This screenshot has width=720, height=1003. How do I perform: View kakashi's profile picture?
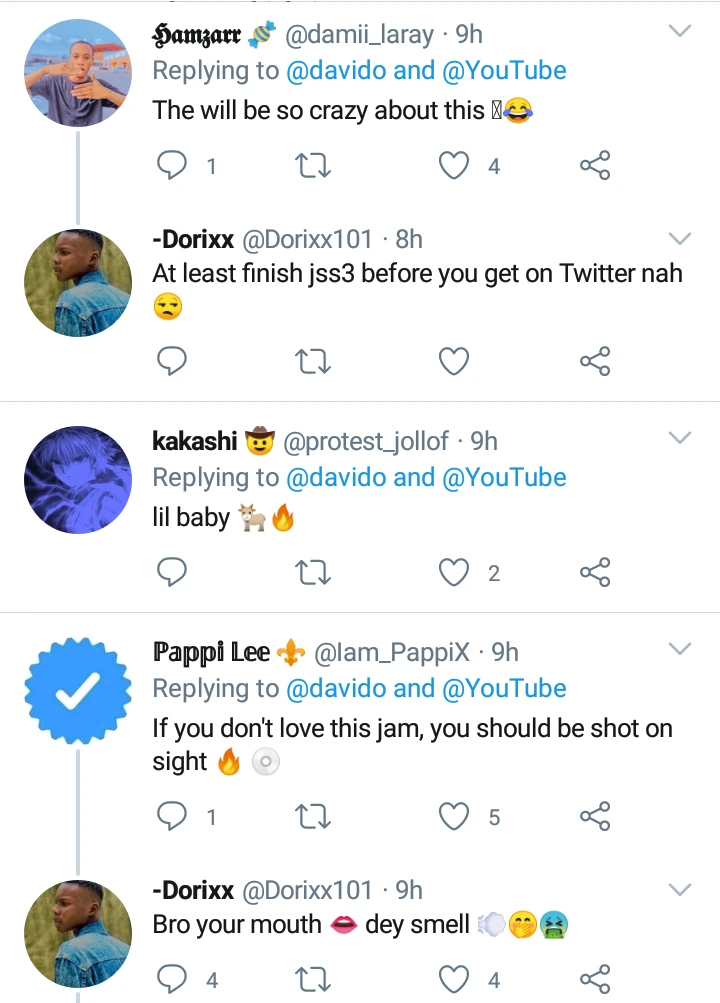click(78, 479)
